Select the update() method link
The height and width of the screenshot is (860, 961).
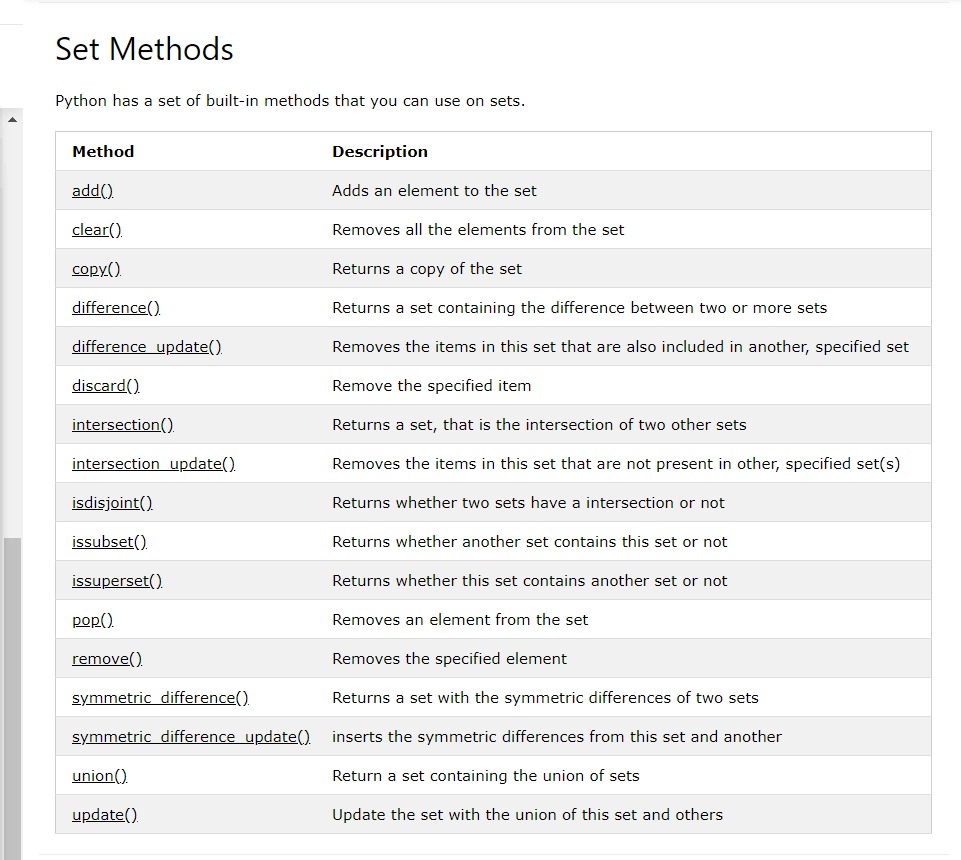tap(103, 814)
